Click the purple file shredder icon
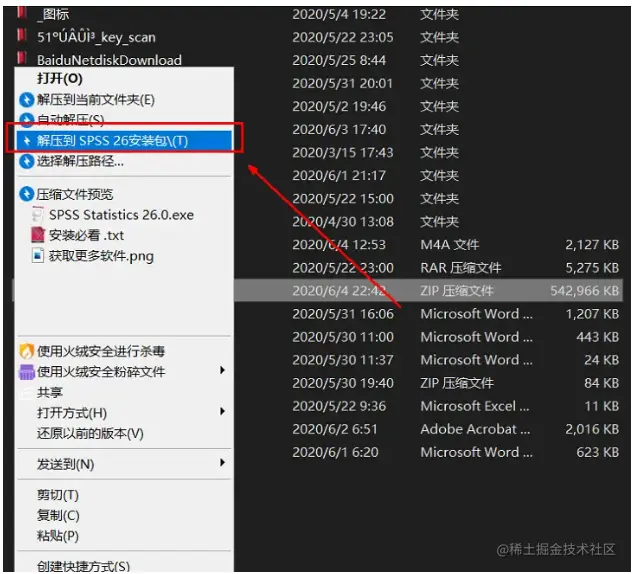Viewport: 633px width, 574px height. click(27, 372)
